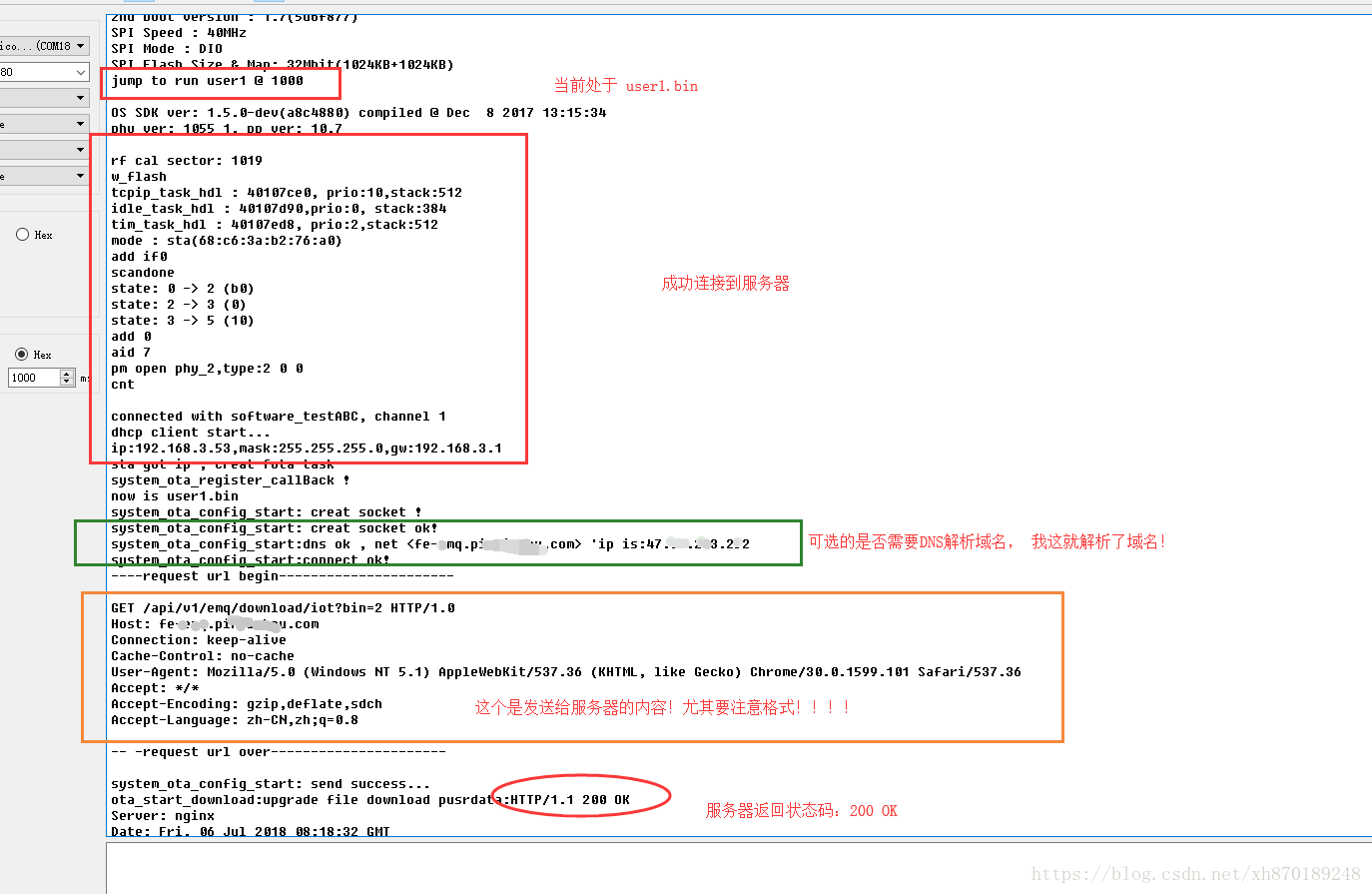The height and width of the screenshot is (894, 1372).
Task: Click the 'add if0' log line
Action: coord(139,257)
